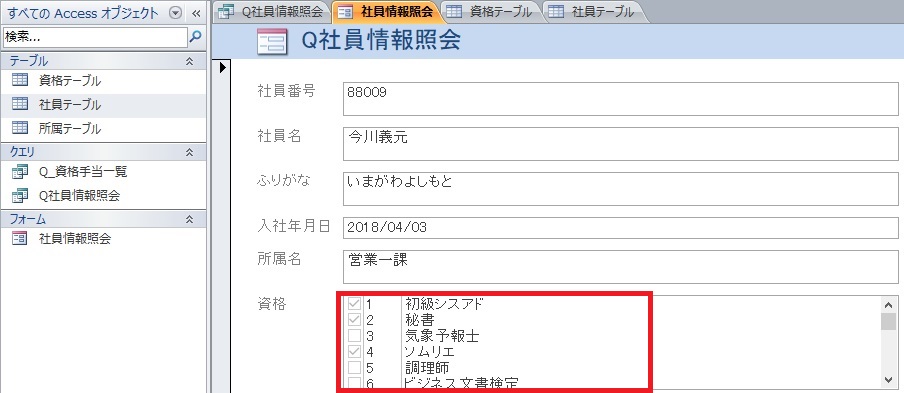Toggle checkbox for 6 ビジネス文書検定
Image resolution: width=904 pixels, height=393 pixels.
click(x=355, y=383)
